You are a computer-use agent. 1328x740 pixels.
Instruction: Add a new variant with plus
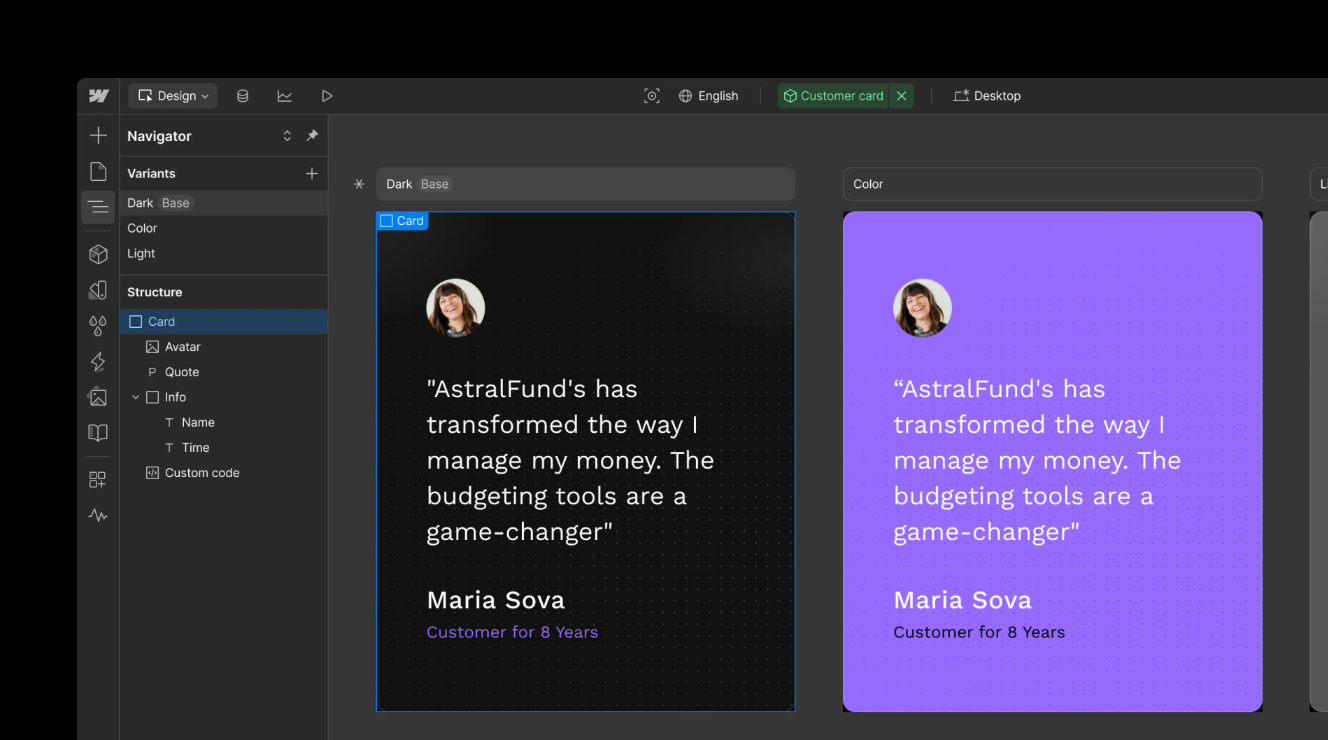[x=312, y=173]
